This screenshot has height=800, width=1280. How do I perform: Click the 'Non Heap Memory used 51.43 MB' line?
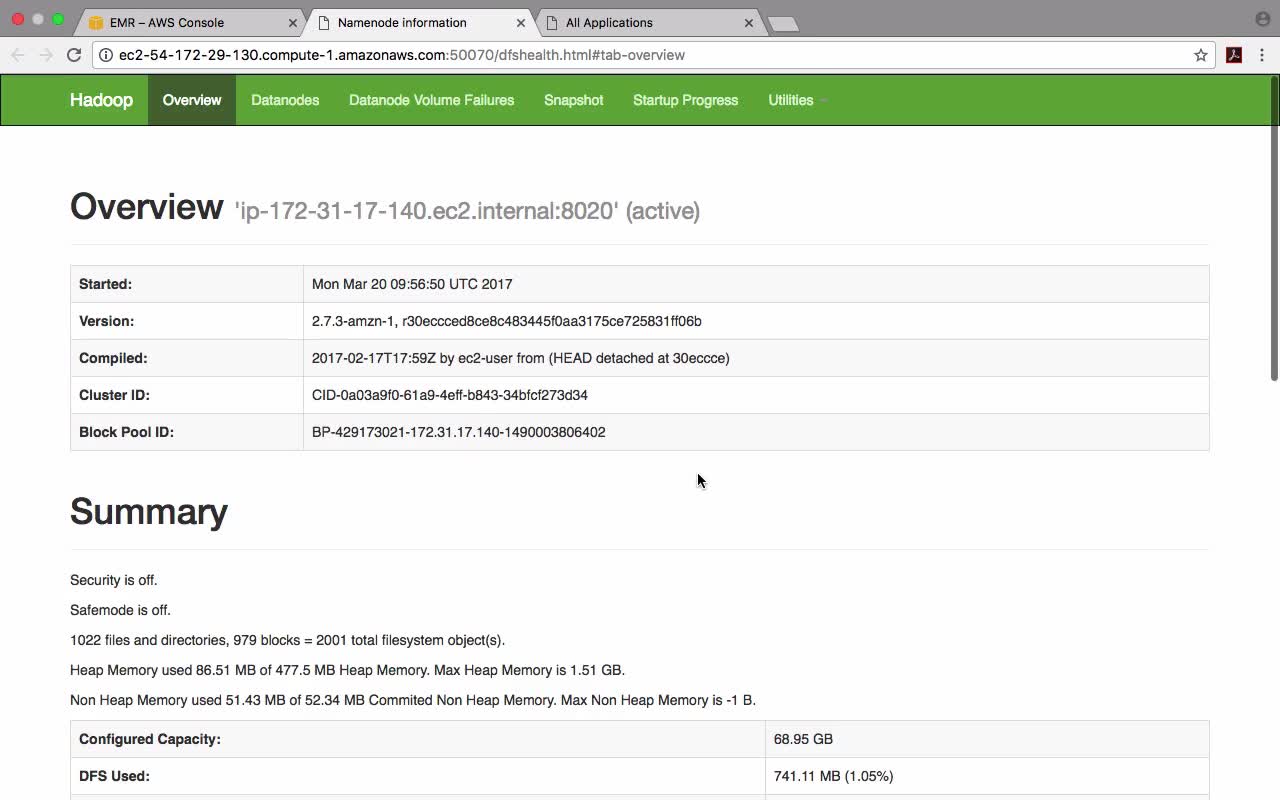point(413,700)
